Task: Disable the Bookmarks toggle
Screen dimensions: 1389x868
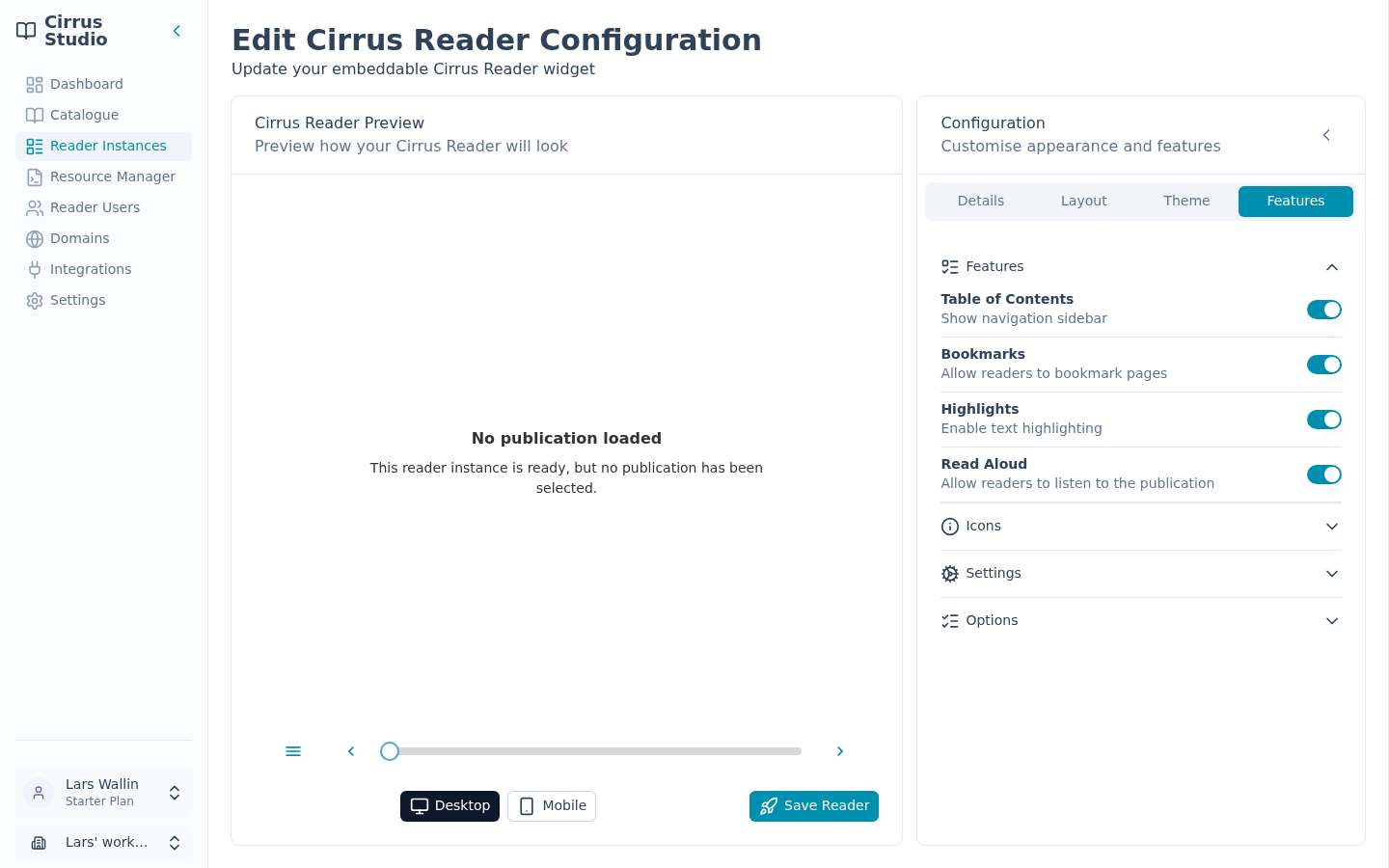Action: [x=1324, y=365]
